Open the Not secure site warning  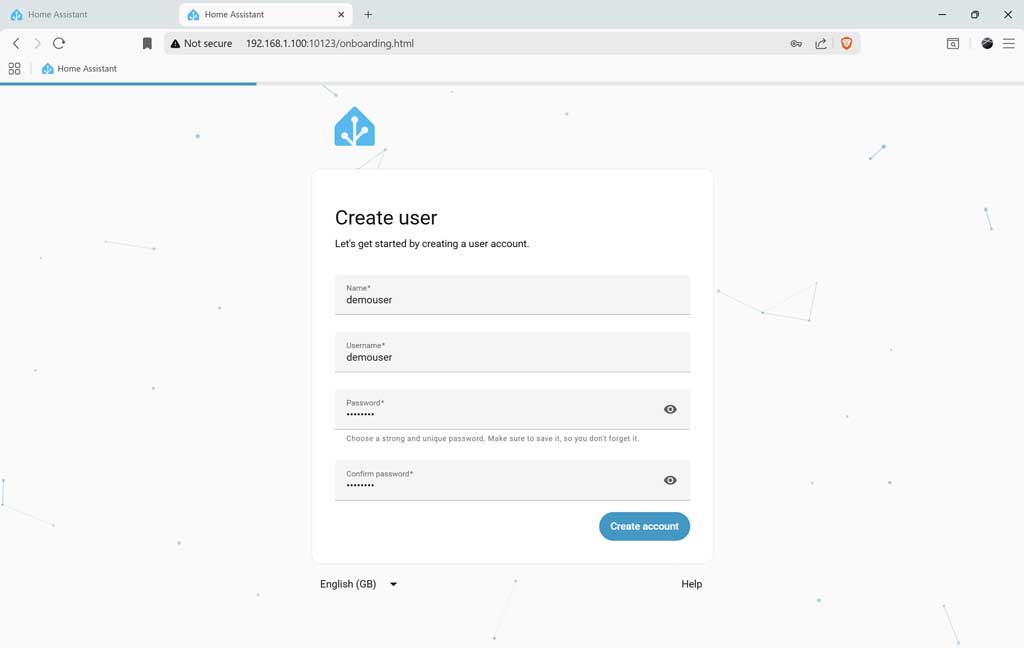pyautogui.click(x=201, y=43)
